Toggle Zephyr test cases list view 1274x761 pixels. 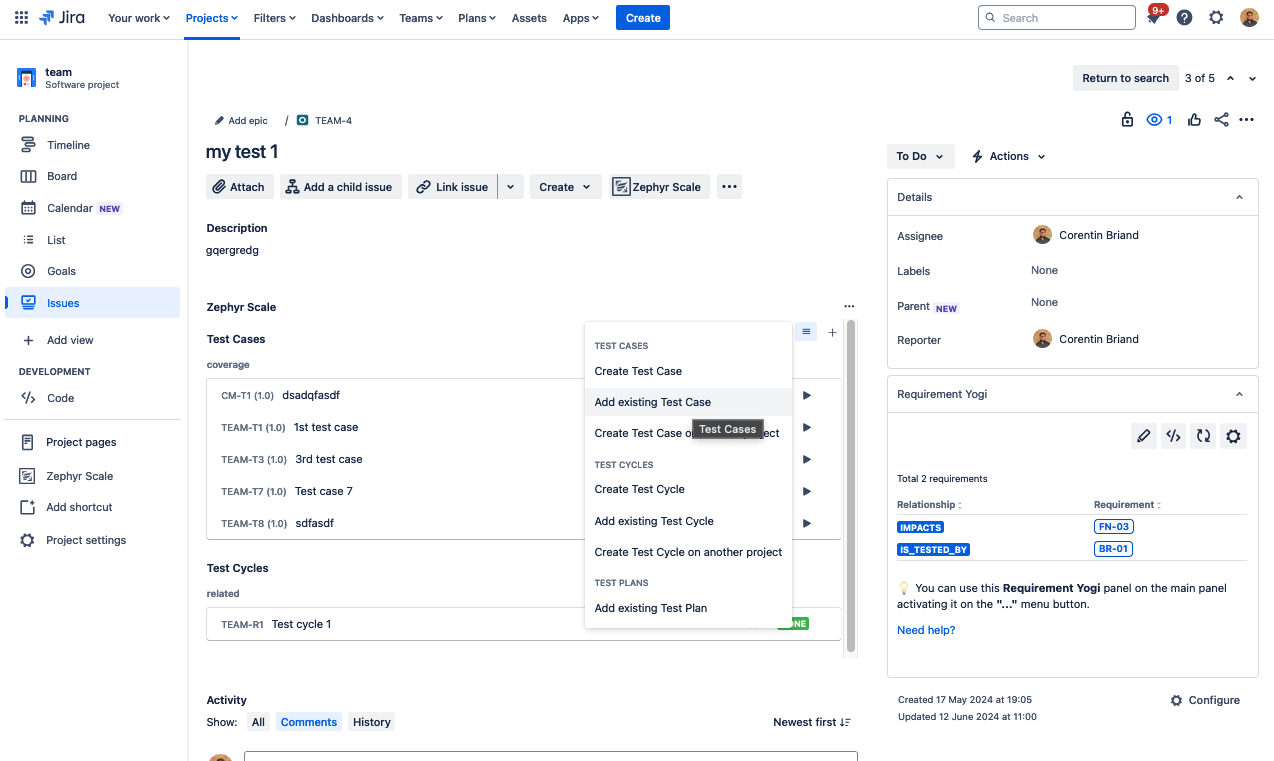806,332
